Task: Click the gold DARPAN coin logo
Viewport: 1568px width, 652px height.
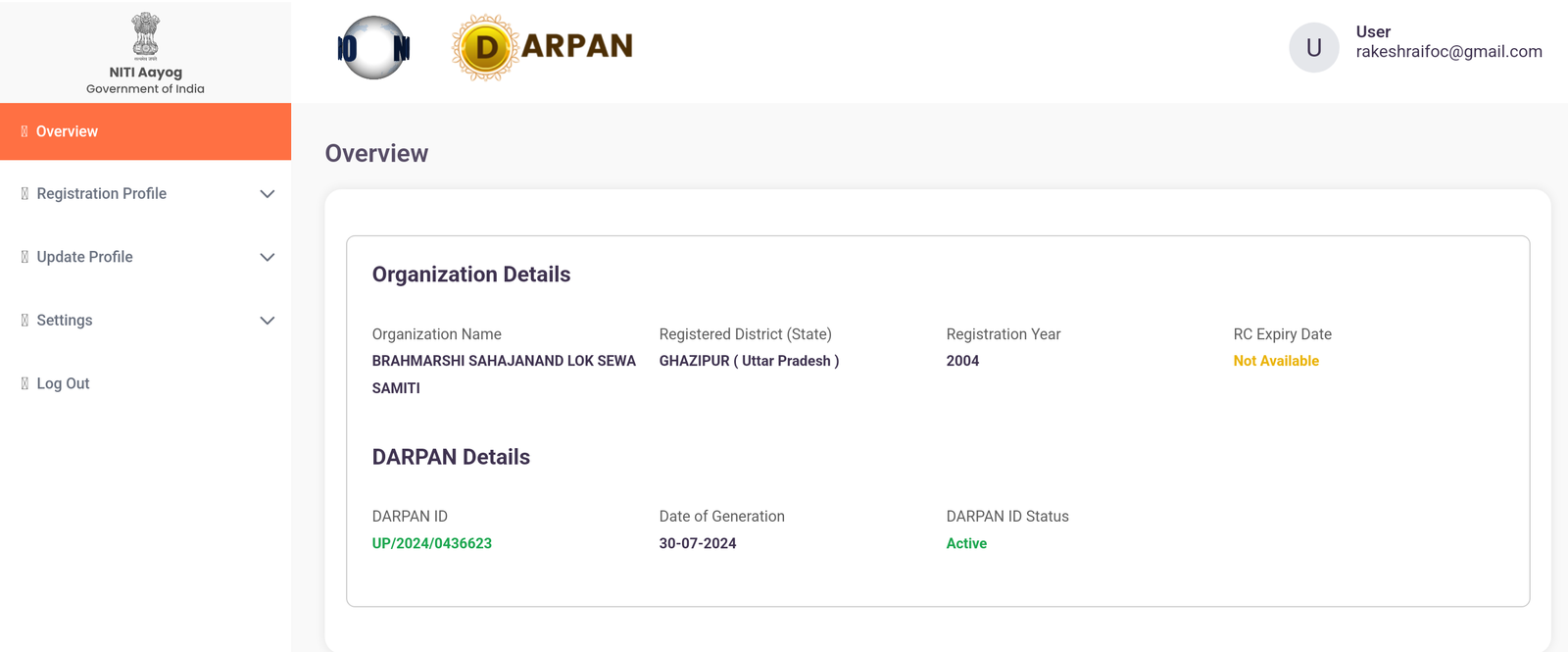Action: point(485,48)
